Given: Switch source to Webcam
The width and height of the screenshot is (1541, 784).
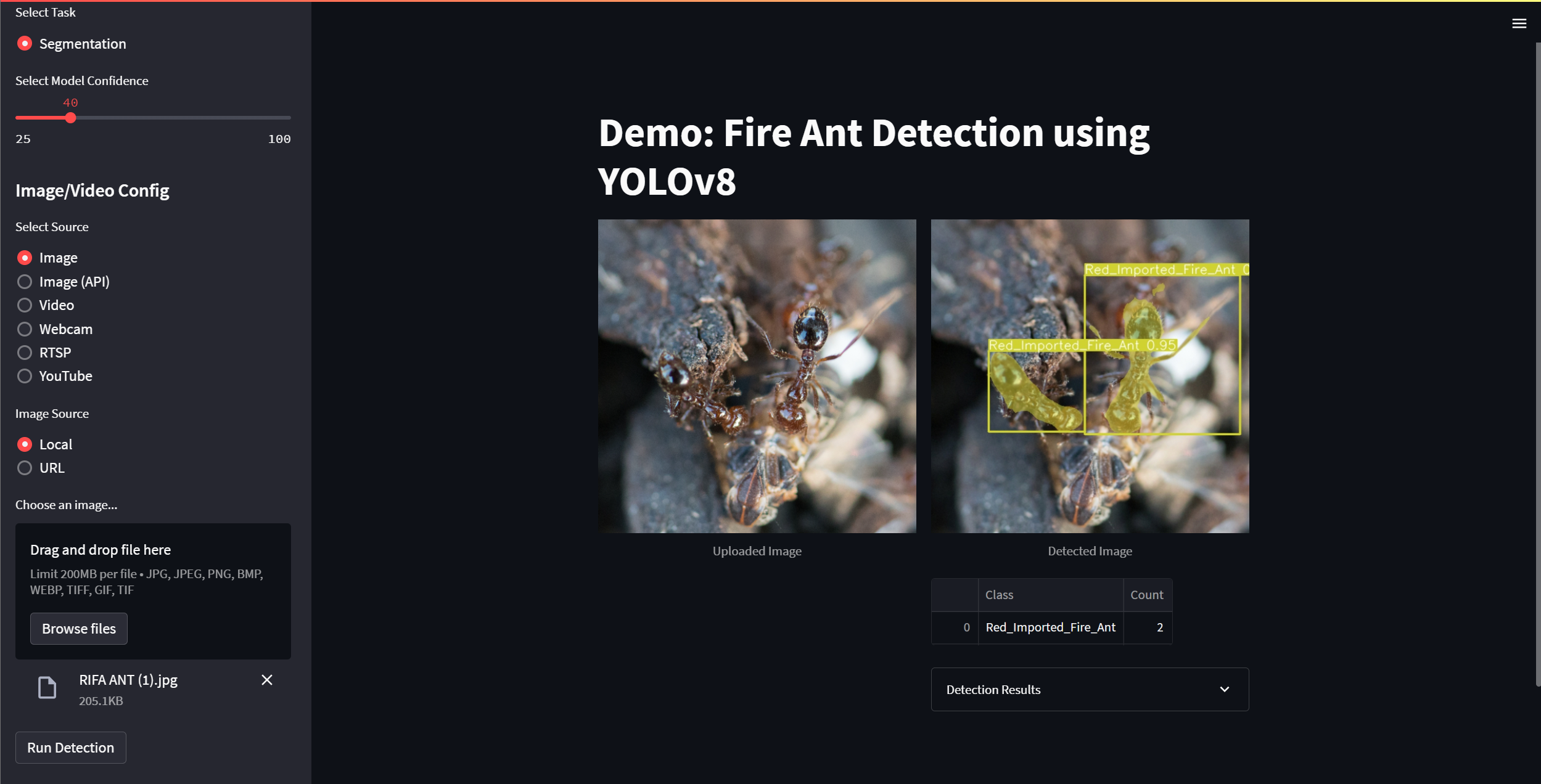Looking at the screenshot, I should [25, 329].
